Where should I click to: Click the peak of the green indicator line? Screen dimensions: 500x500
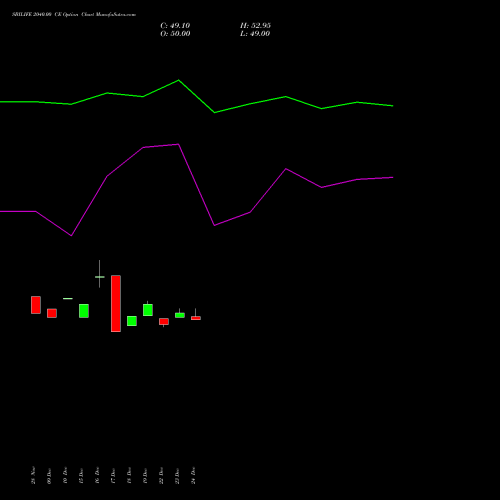pyautogui.click(x=179, y=80)
